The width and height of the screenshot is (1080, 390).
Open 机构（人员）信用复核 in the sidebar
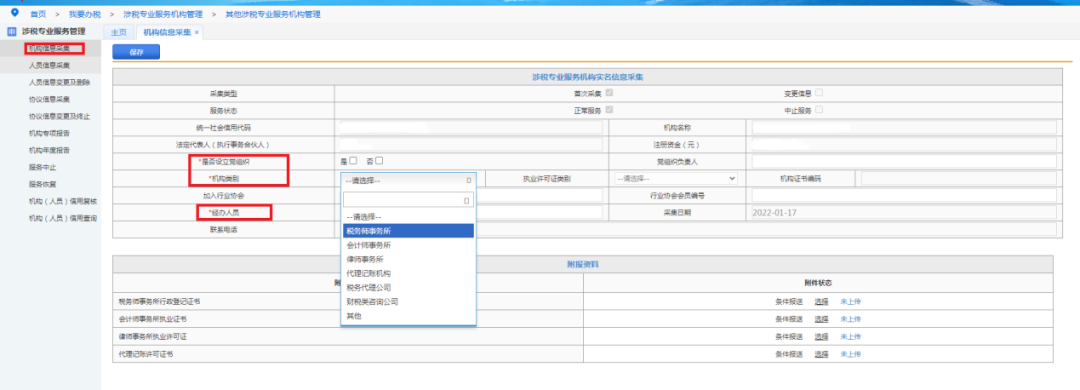coord(63,201)
